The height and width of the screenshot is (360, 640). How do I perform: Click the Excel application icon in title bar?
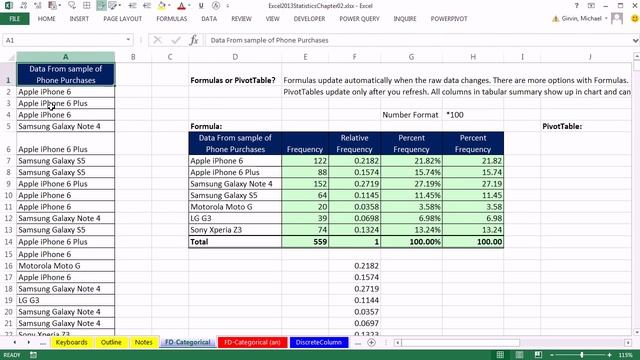click(x=8, y=6)
